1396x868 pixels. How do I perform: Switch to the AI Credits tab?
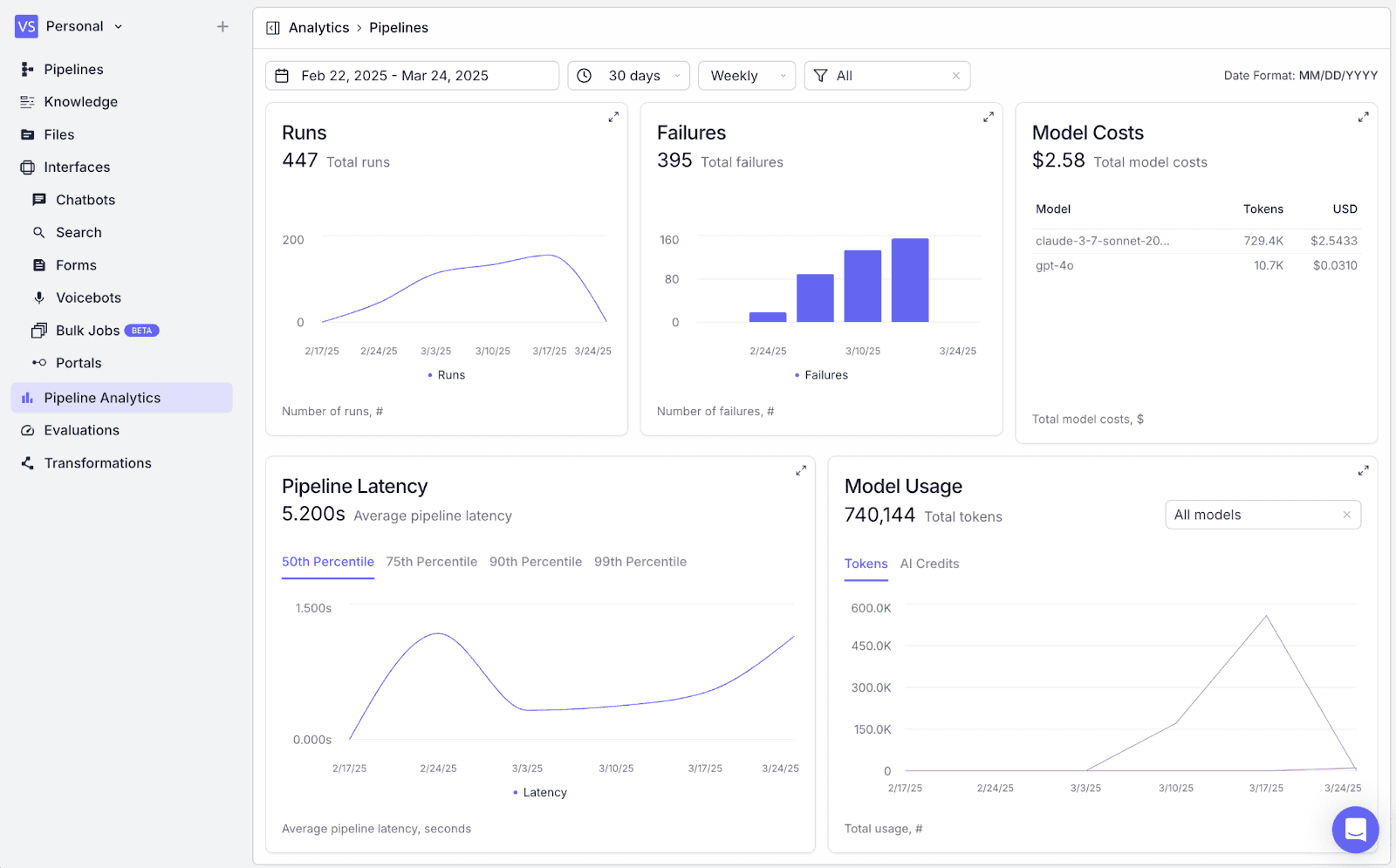pyautogui.click(x=929, y=564)
